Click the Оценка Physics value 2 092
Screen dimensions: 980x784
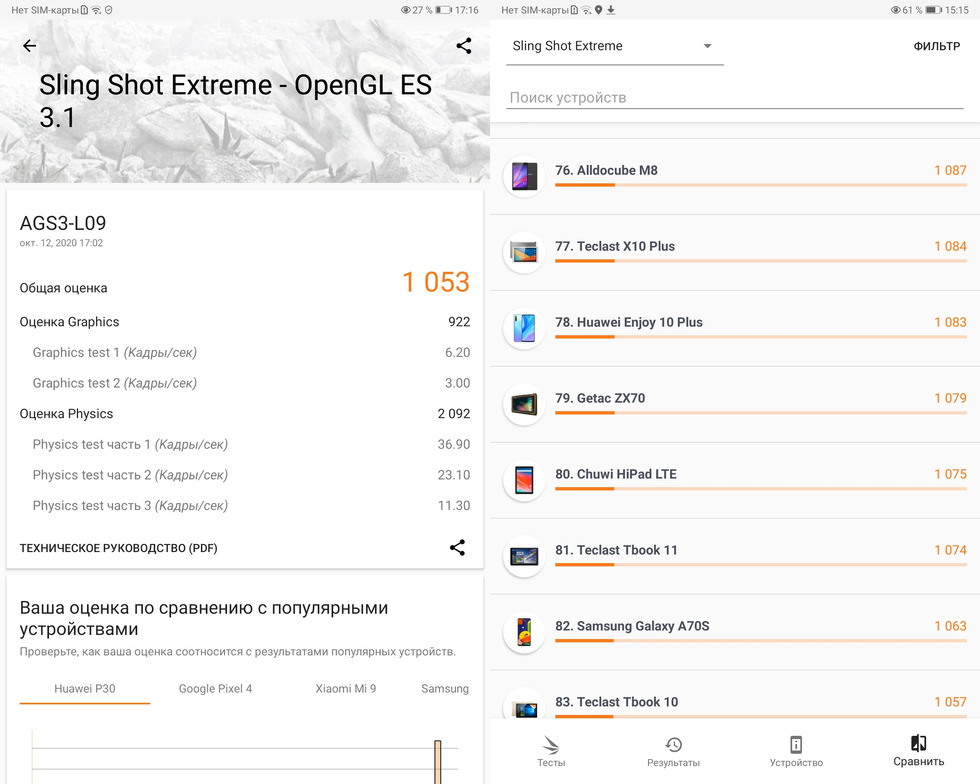click(454, 414)
